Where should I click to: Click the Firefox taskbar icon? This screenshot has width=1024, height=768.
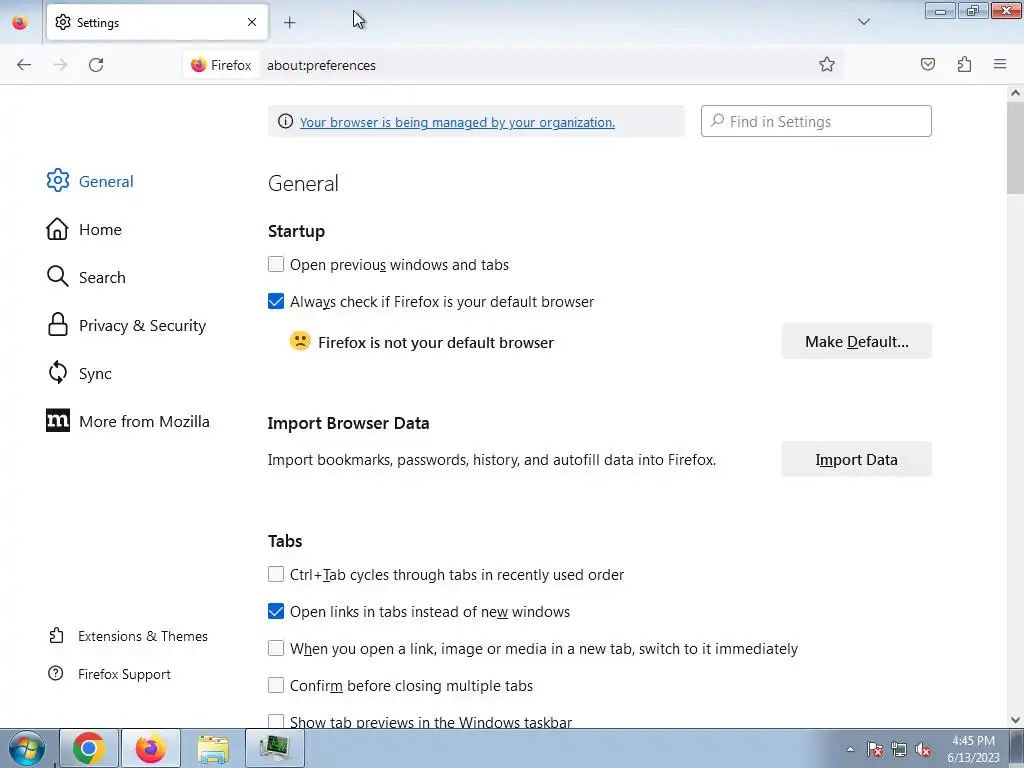point(150,748)
